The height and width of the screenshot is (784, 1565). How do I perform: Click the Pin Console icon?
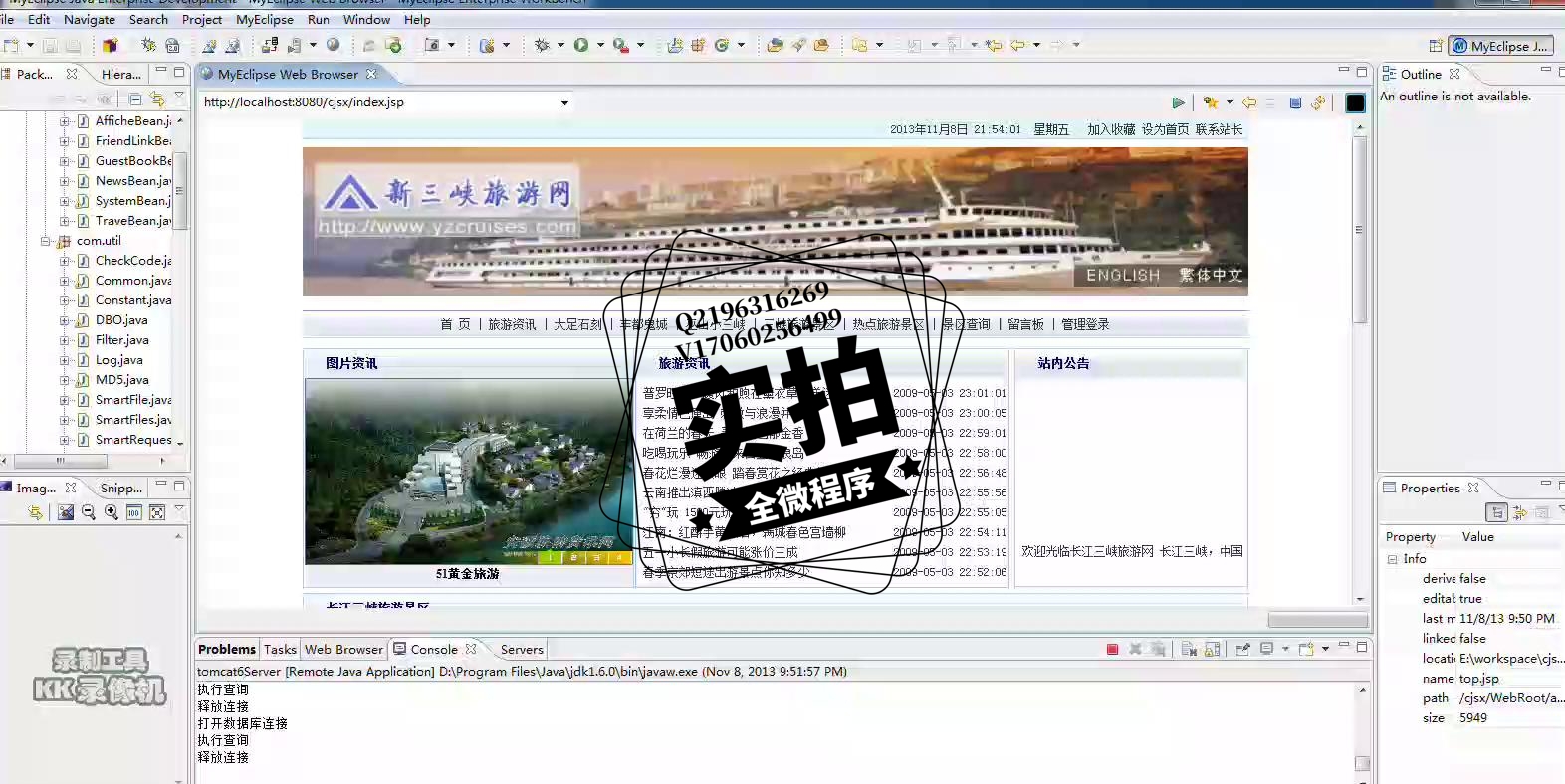1243,649
